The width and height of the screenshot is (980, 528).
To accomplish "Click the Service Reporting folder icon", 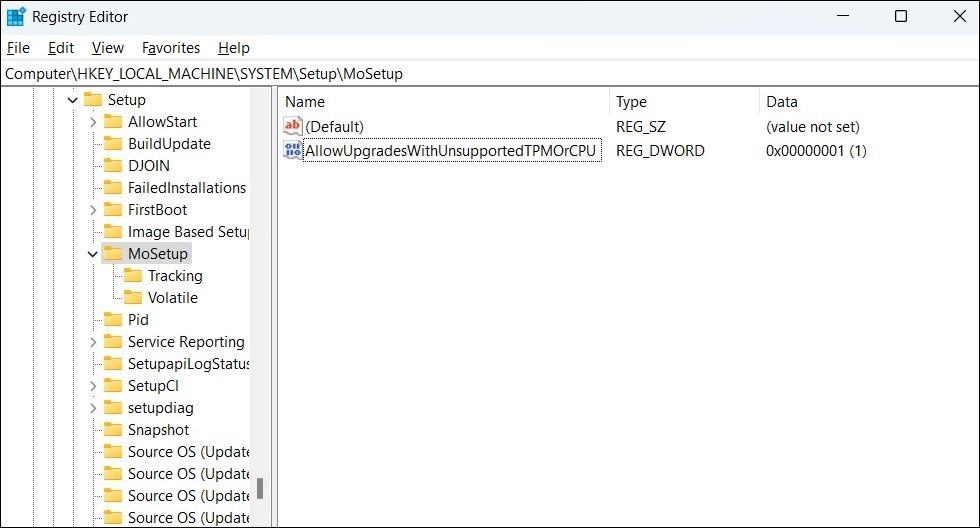I will (112, 342).
